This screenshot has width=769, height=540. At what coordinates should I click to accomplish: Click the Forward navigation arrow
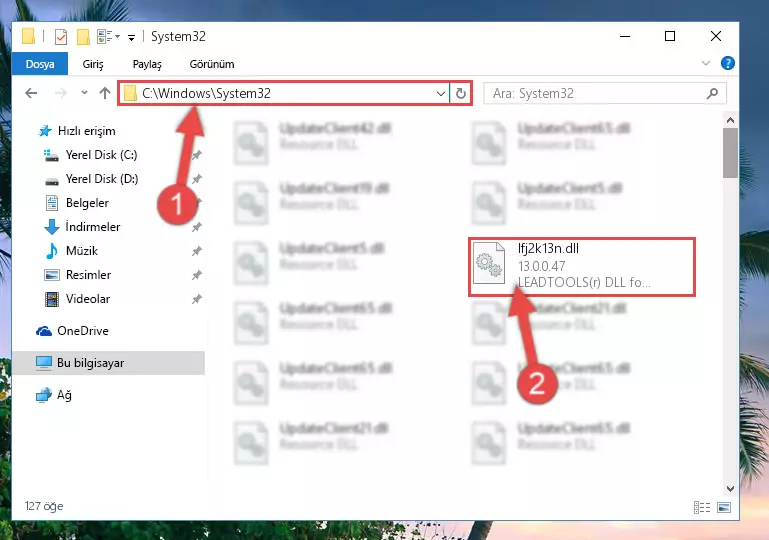[61, 93]
